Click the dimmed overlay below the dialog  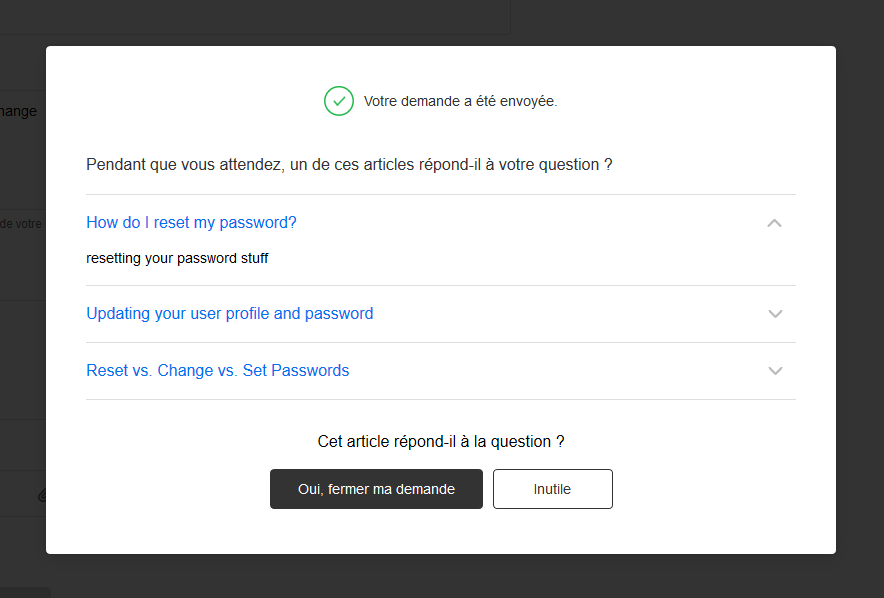(x=441, y=577)
